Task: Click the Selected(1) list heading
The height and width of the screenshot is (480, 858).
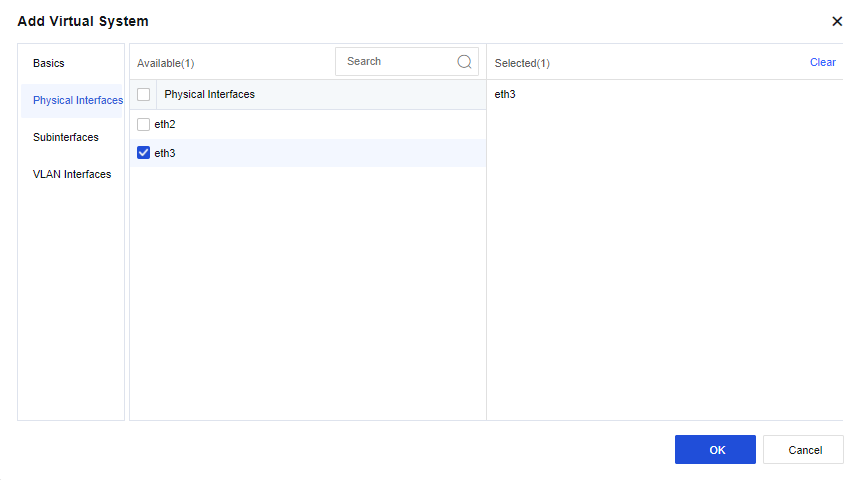Action: [x=522, y=63]
